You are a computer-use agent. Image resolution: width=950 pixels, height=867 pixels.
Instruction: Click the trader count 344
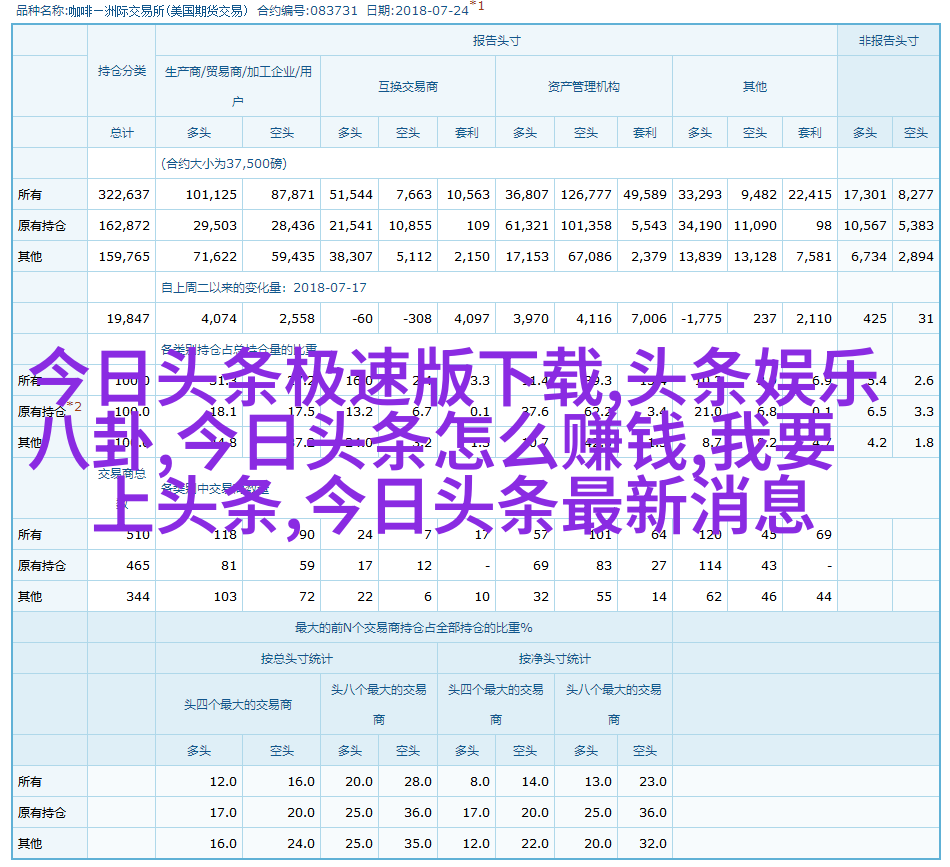tap(138, 596)
